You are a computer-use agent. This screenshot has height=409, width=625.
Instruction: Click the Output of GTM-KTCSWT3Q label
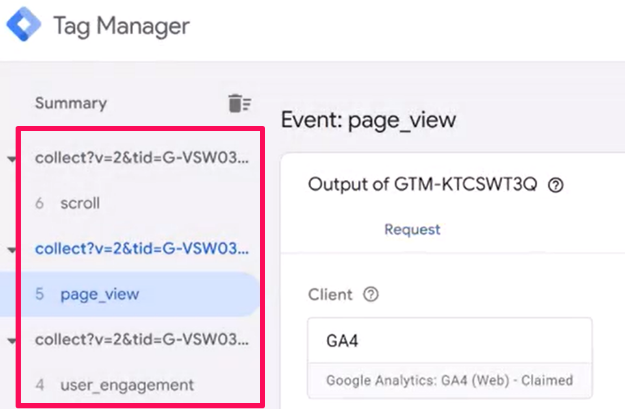[423, 185]
